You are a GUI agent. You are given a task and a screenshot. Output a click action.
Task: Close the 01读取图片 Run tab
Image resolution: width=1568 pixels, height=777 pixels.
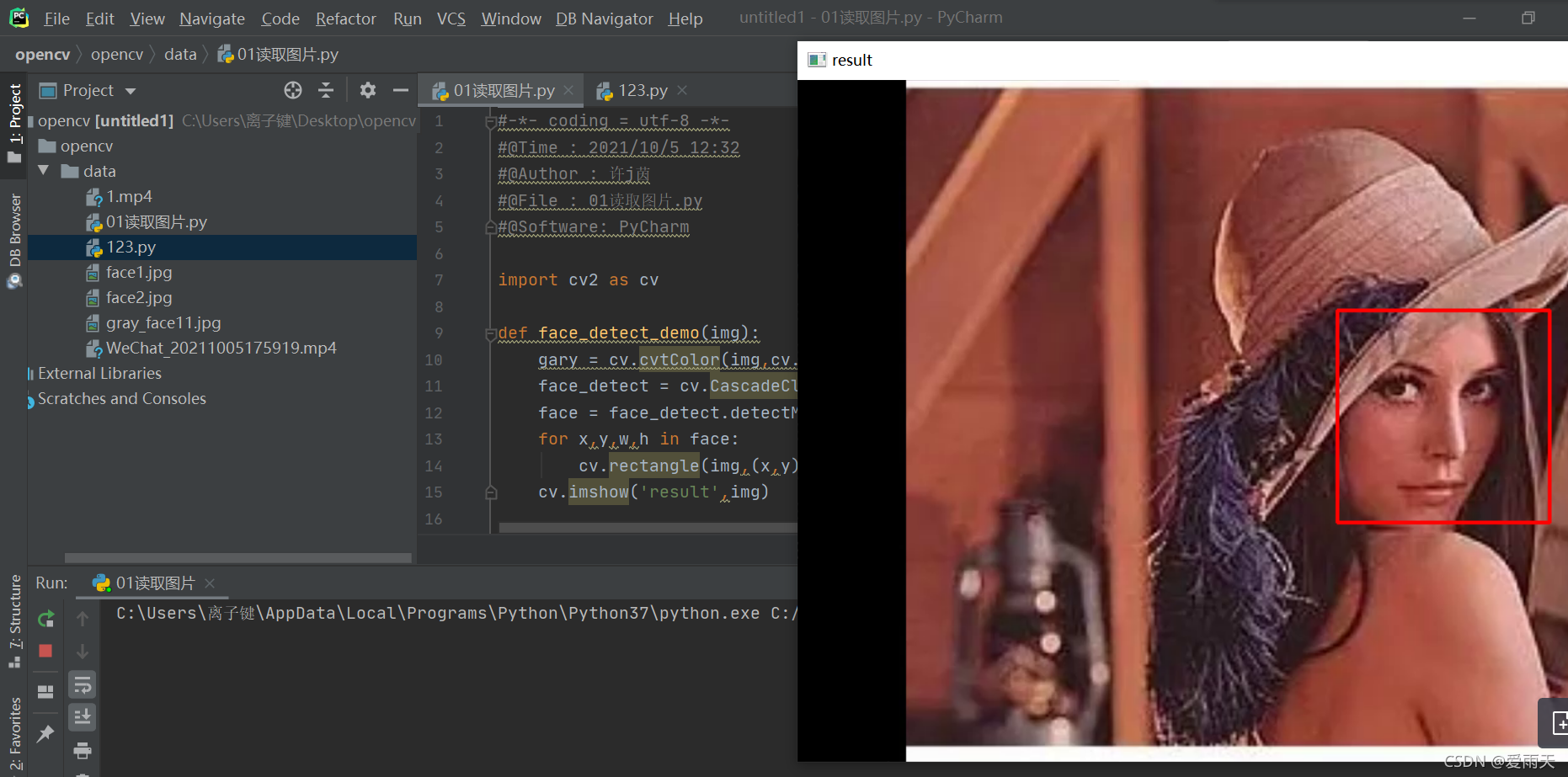(x=210, y=583)
